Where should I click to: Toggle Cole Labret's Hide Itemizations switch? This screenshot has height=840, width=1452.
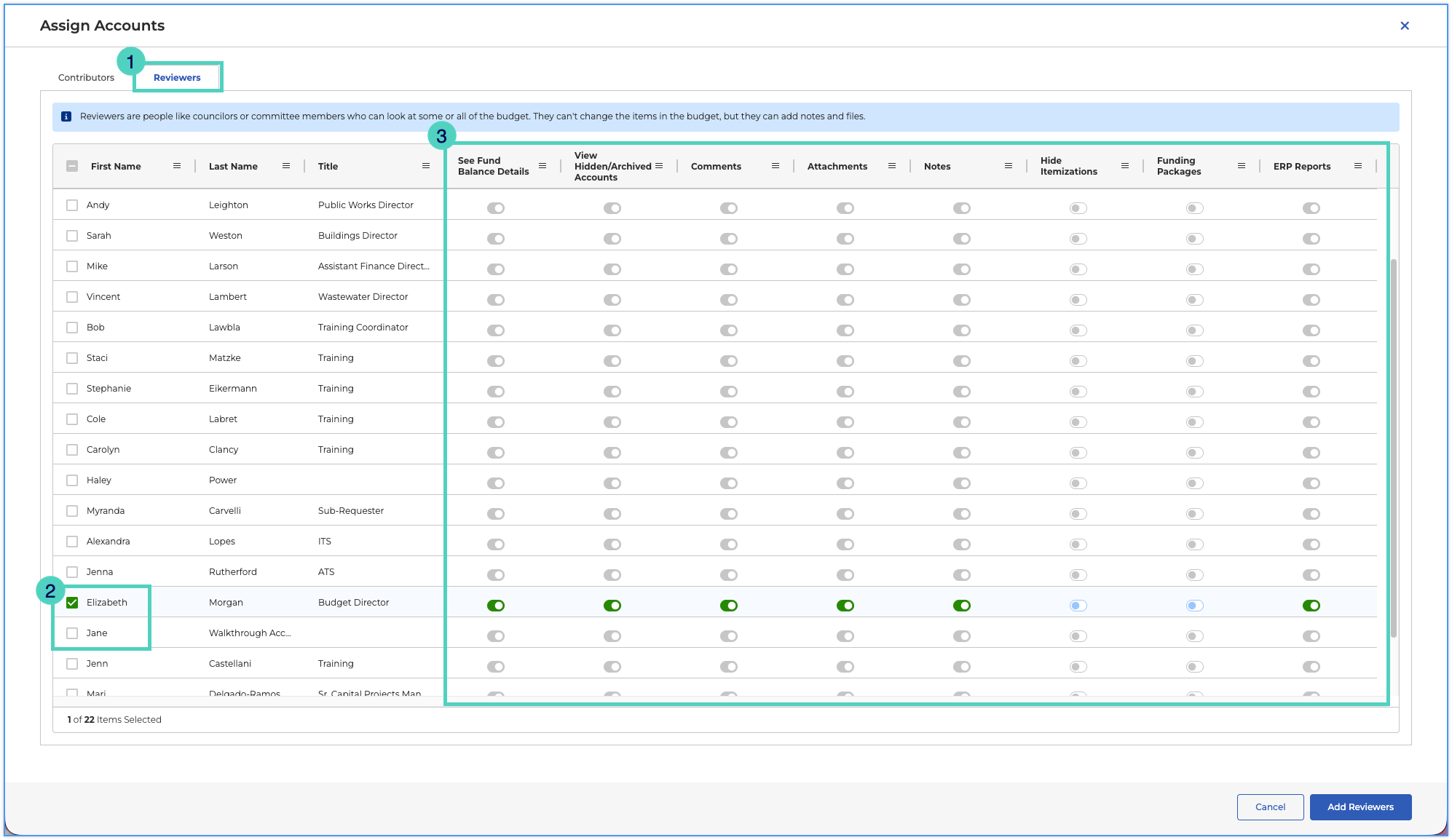pos(1078,422)
